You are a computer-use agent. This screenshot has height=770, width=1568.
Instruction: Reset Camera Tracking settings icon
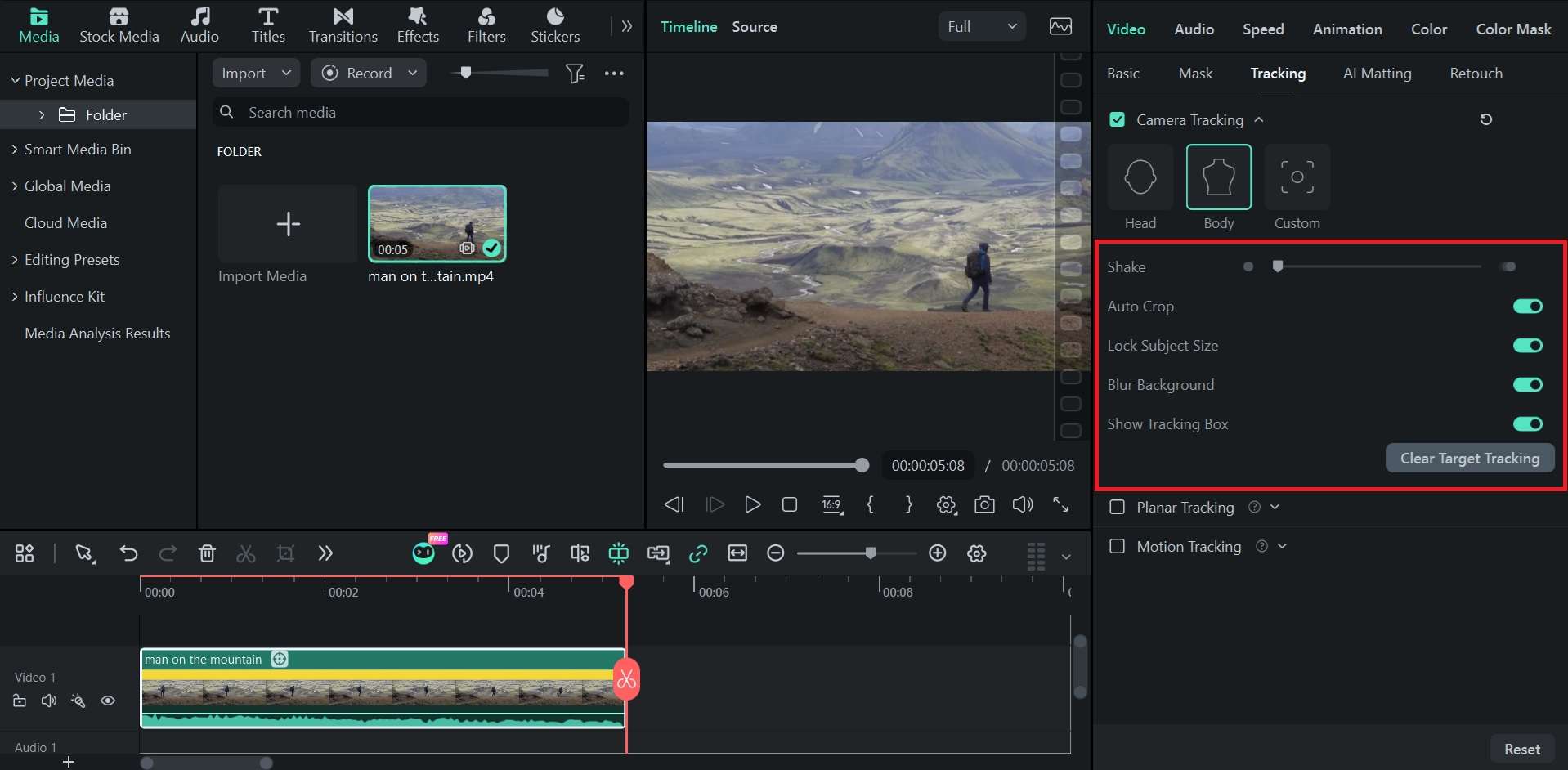point(1485,119)
